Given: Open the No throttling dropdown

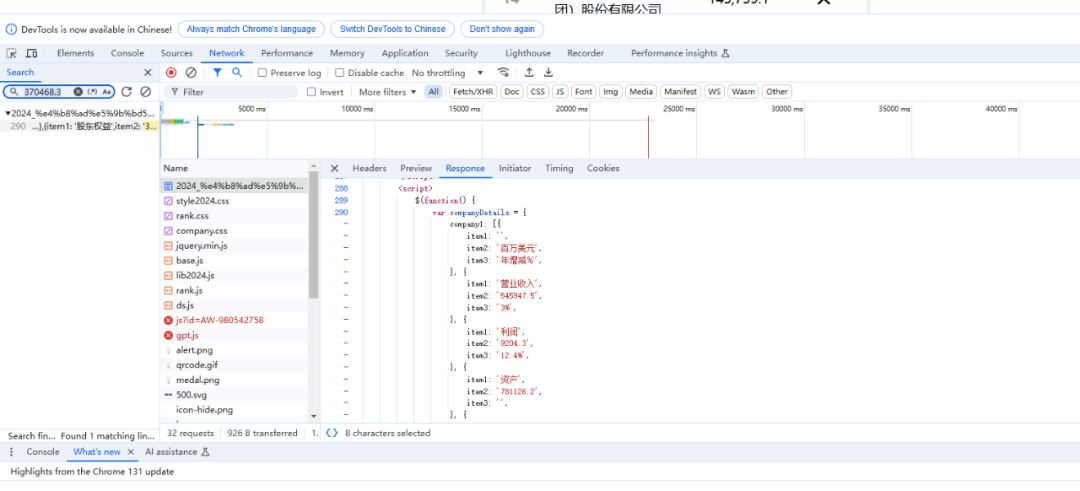Looking at the screenshot, I should [448, 72].
